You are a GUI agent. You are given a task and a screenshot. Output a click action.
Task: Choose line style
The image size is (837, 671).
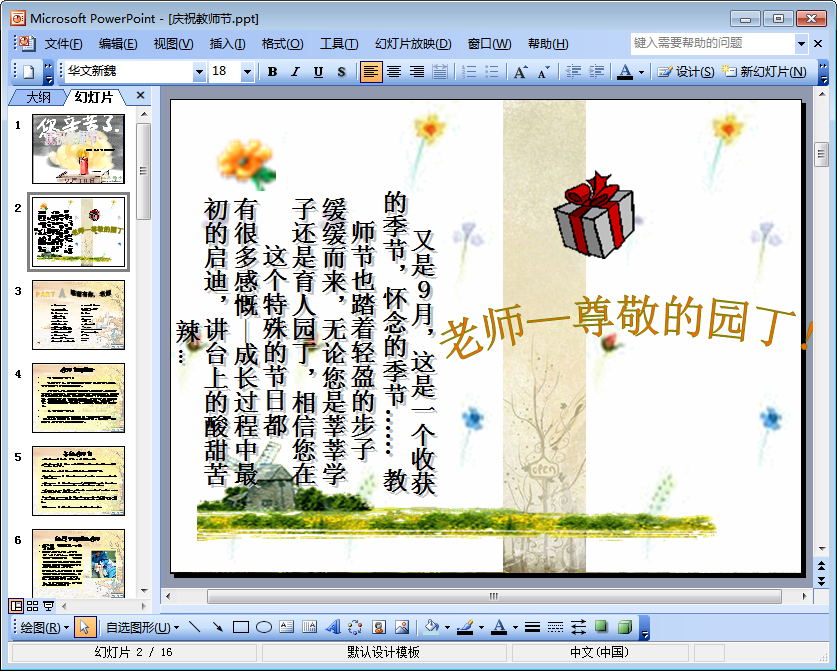point(532,627)
